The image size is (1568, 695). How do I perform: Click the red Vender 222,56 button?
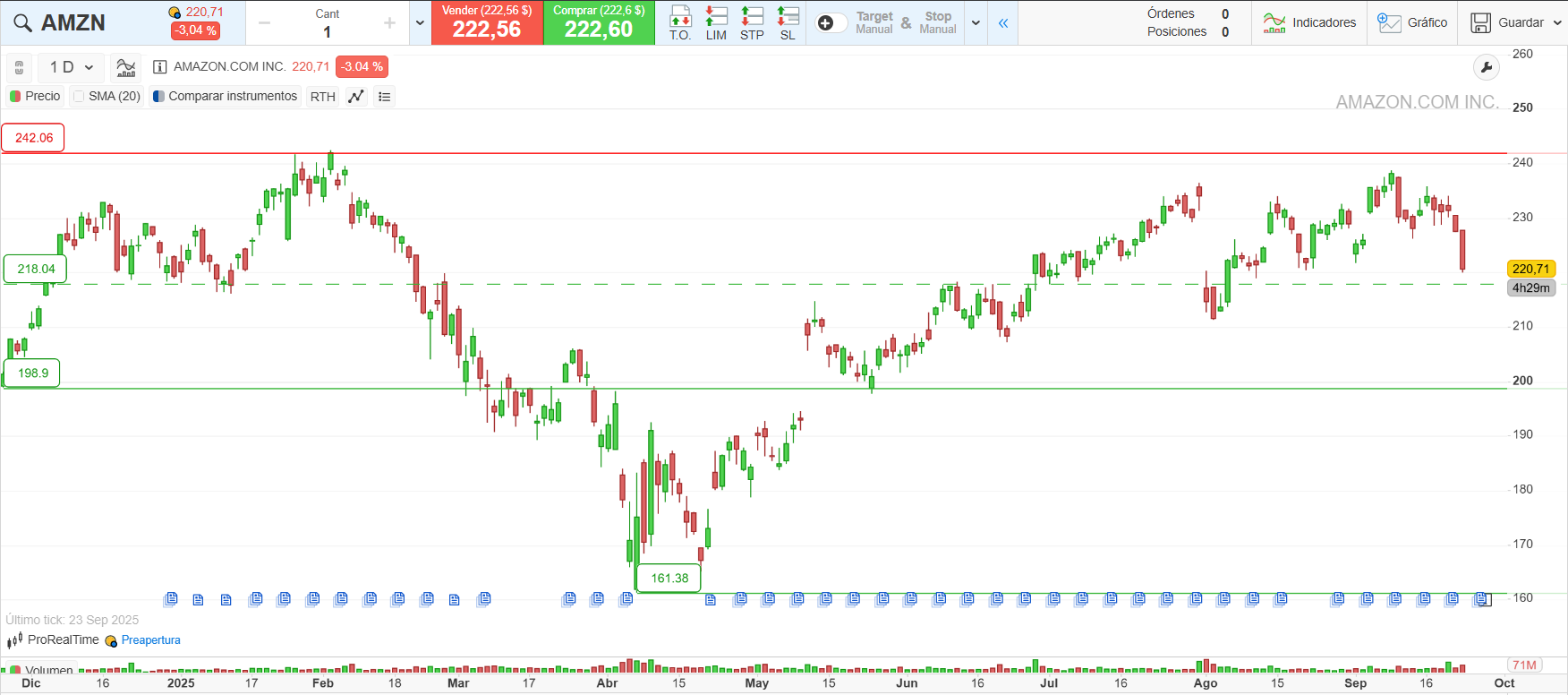click(x=487, y=22)
